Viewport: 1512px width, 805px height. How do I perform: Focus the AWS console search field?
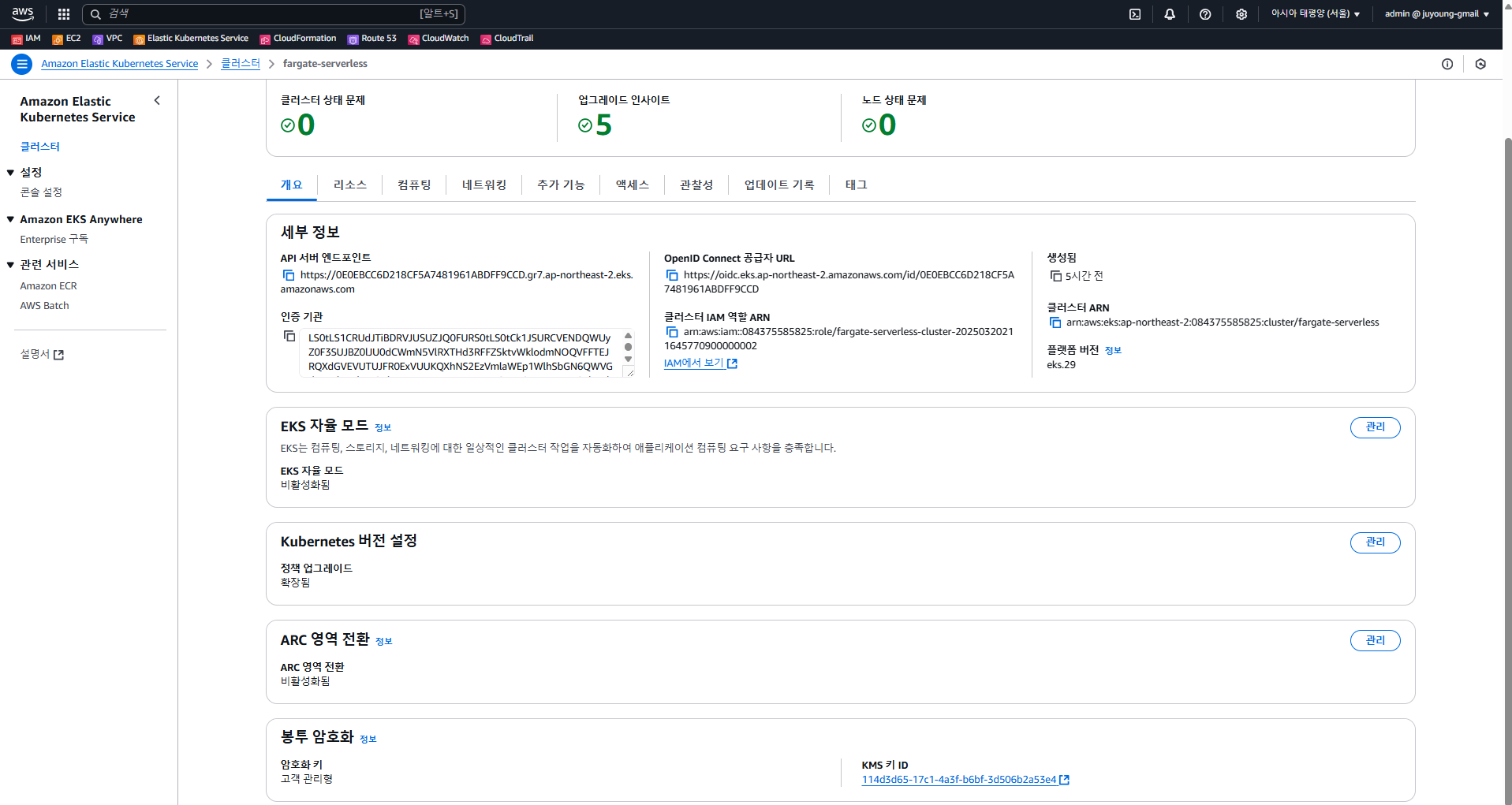click(x=274, y=14)
